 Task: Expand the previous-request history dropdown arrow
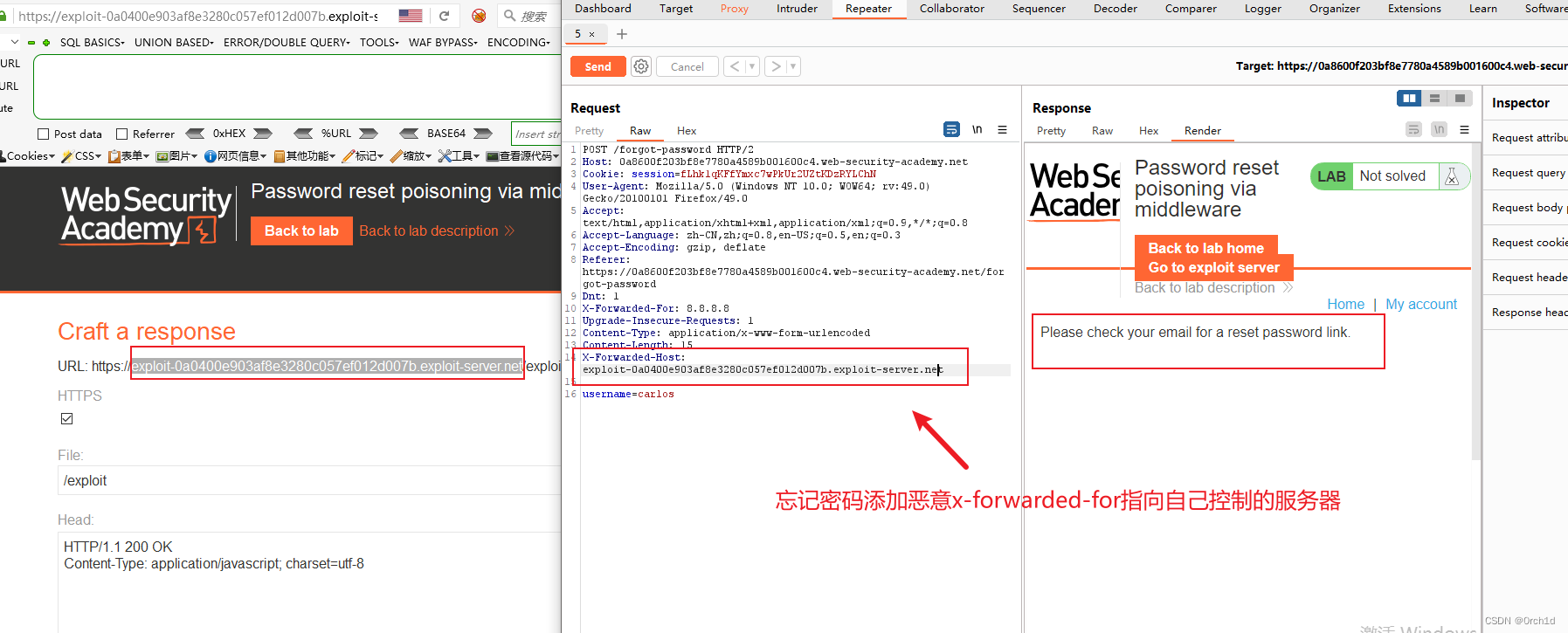click(x=751, y=66)
